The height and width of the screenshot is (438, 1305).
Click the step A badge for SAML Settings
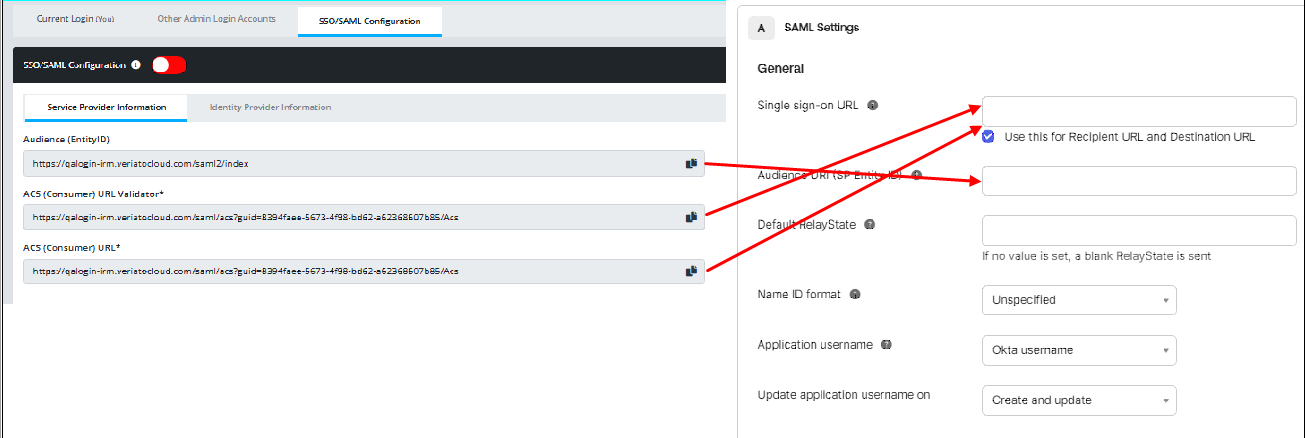tap(761, 28)
